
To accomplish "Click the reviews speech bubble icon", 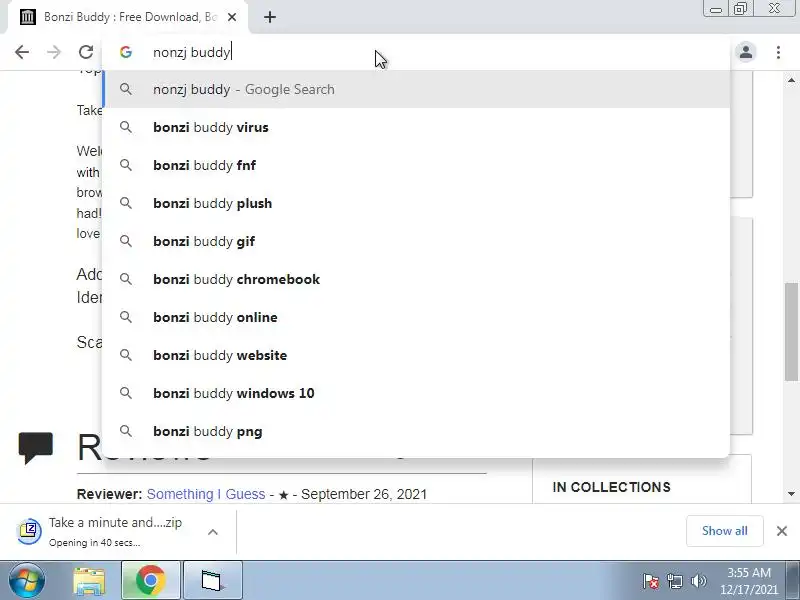I will click(x=36, y=447).
